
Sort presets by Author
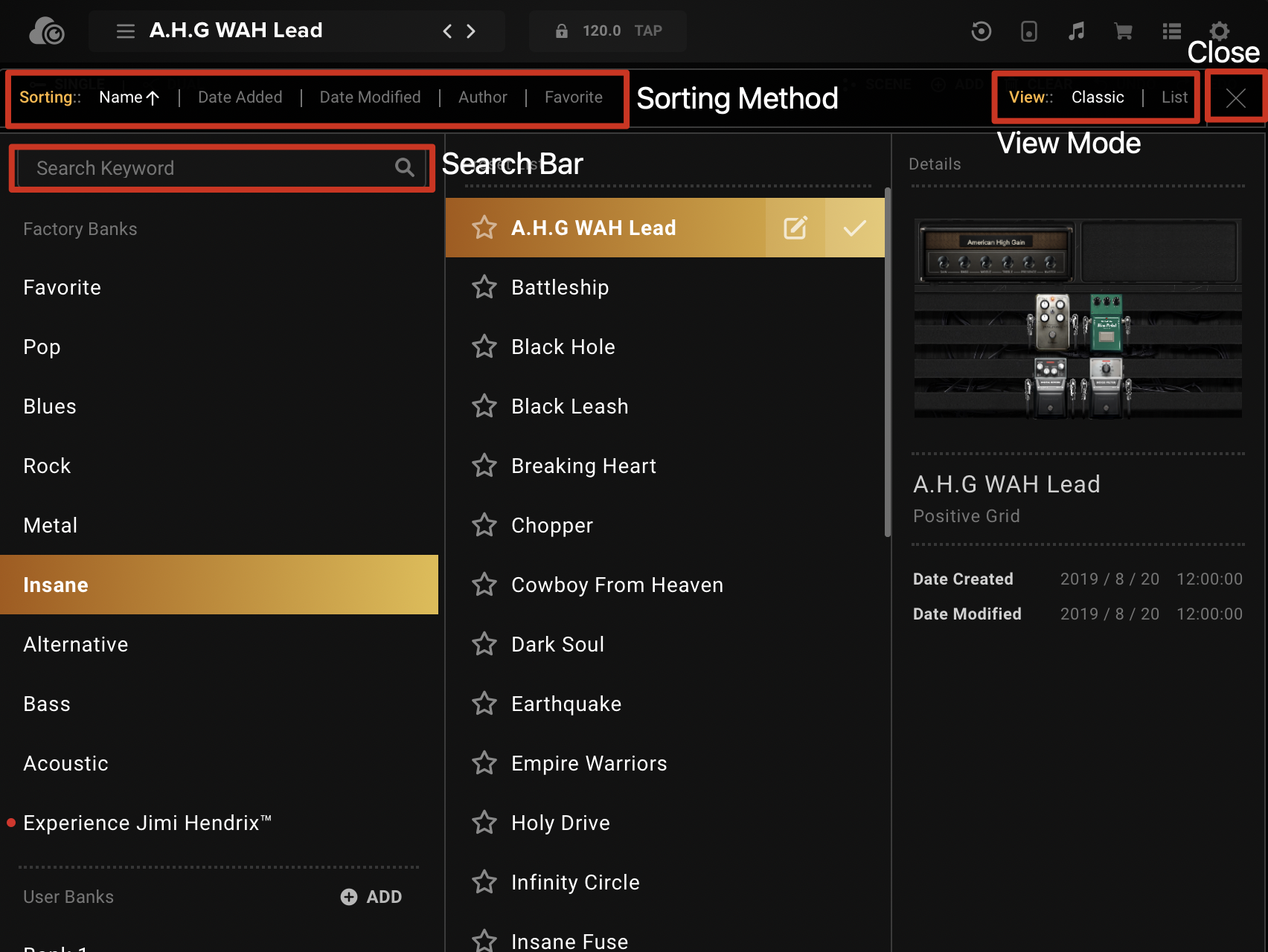pyautogui.click(x=483, y=97)
